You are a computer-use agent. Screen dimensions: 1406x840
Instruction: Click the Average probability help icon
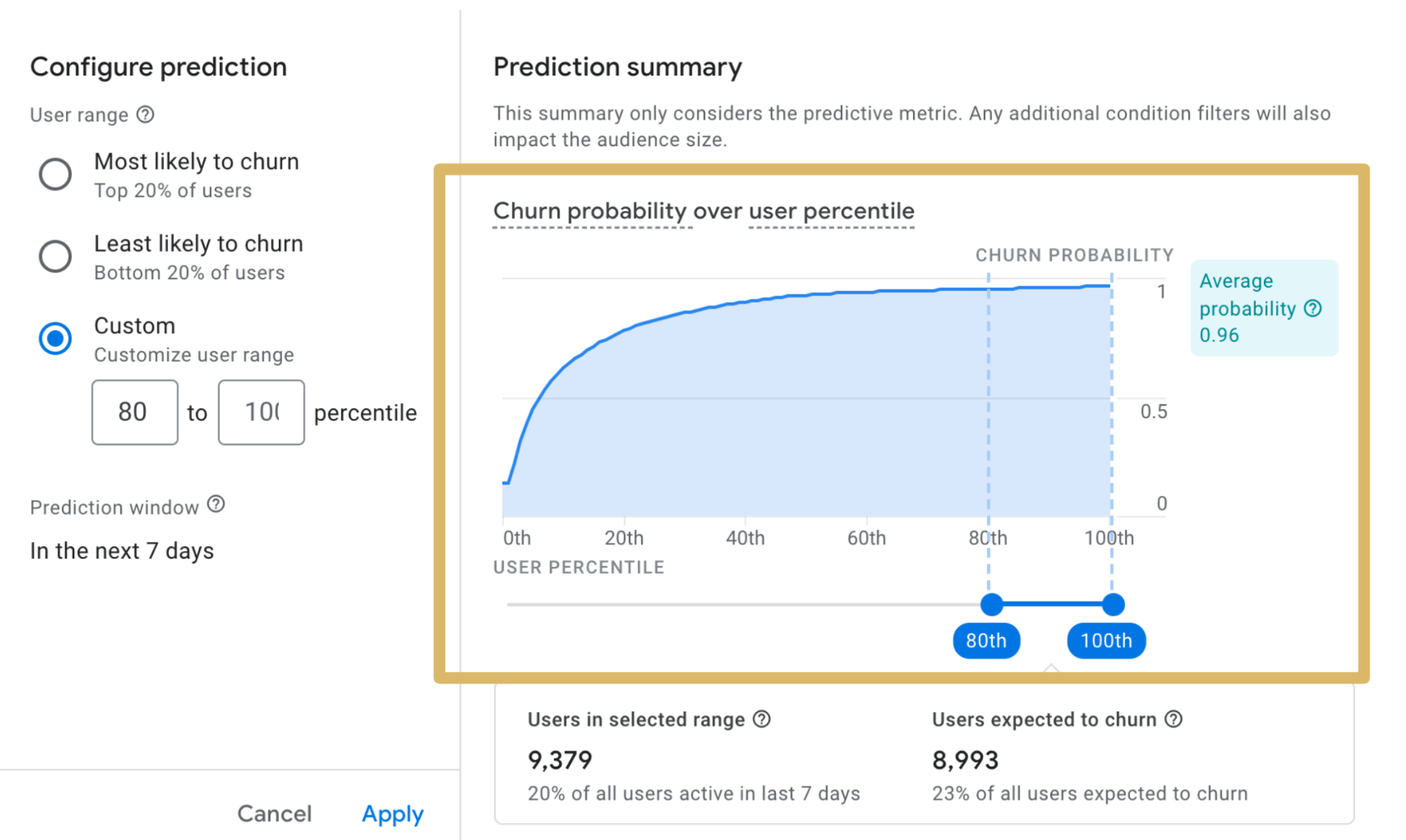(x=1314, y=308)
